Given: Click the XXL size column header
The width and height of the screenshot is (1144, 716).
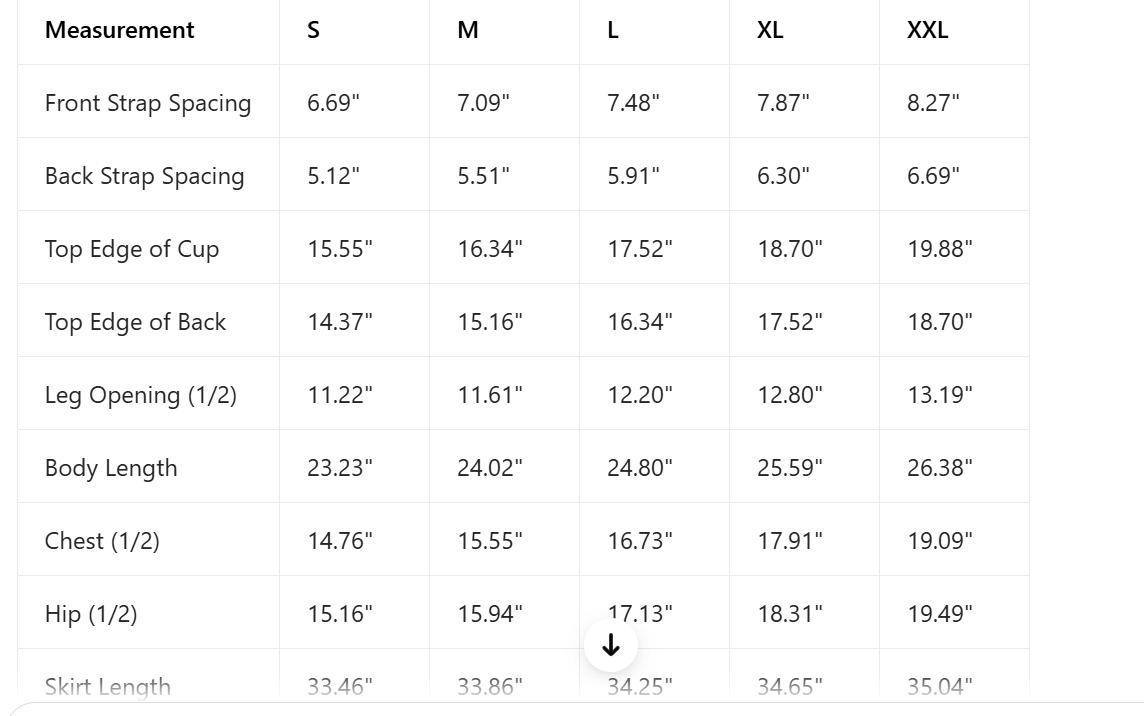Looking at the screenshot, I should coord(927,30).
